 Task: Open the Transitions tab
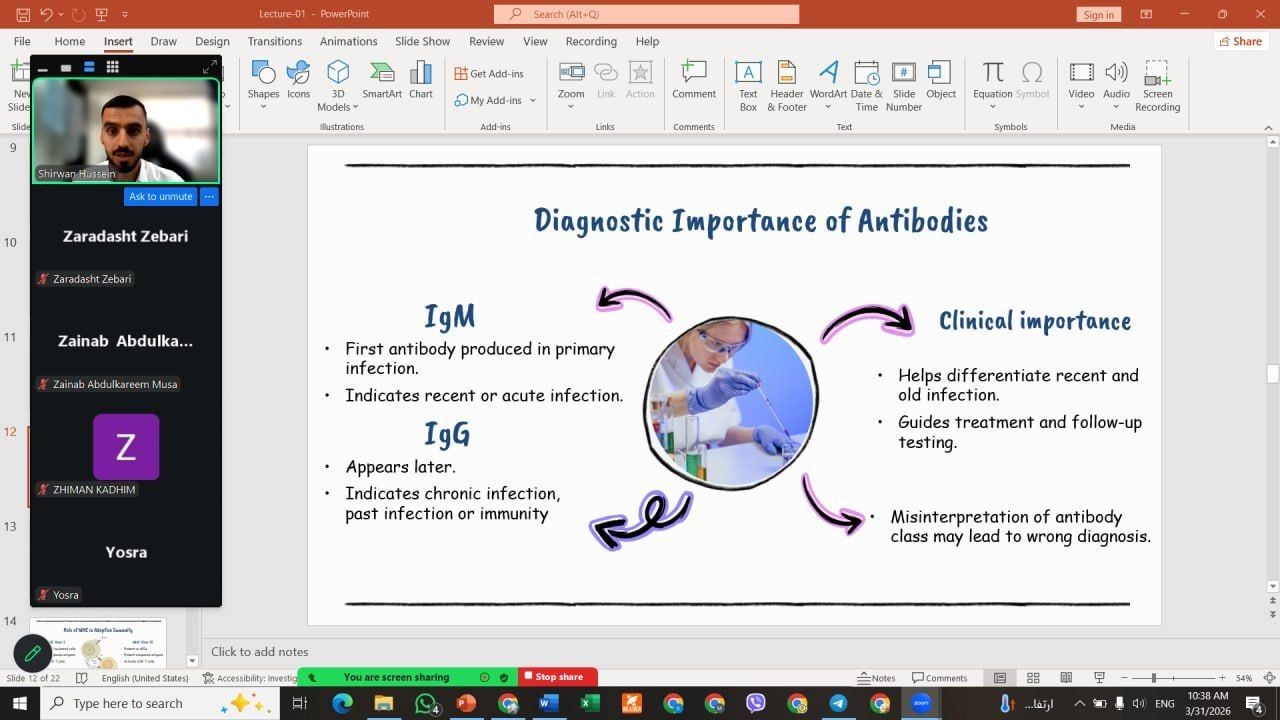click(274, 41)
